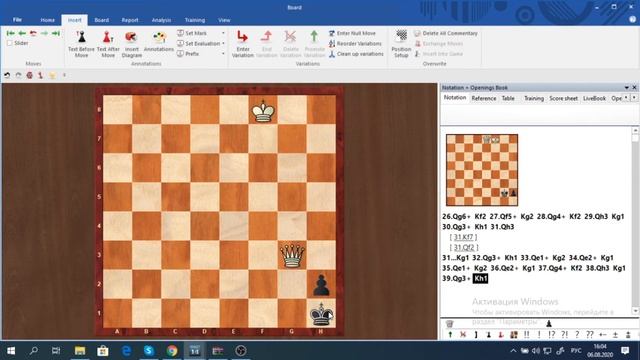Click notation pane vertical scrollbar
640x360 pixels.
click(635, 221)
